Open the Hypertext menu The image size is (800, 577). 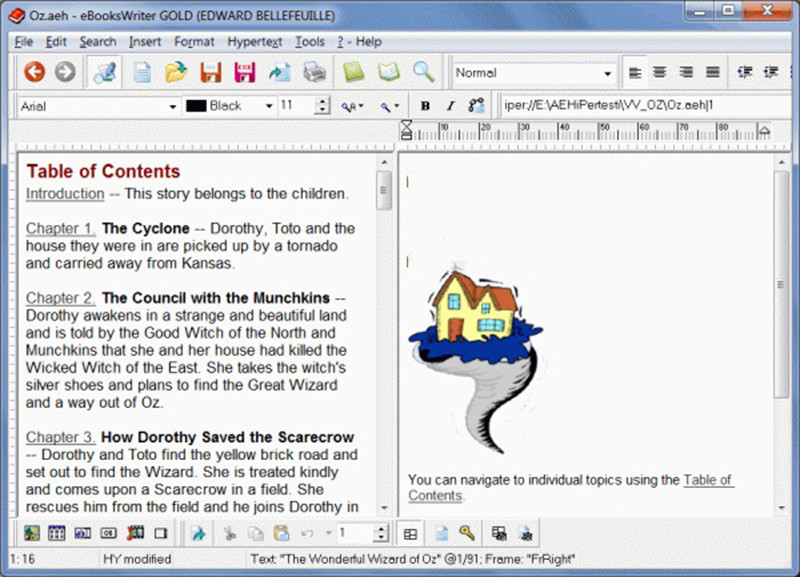(255, 42)
